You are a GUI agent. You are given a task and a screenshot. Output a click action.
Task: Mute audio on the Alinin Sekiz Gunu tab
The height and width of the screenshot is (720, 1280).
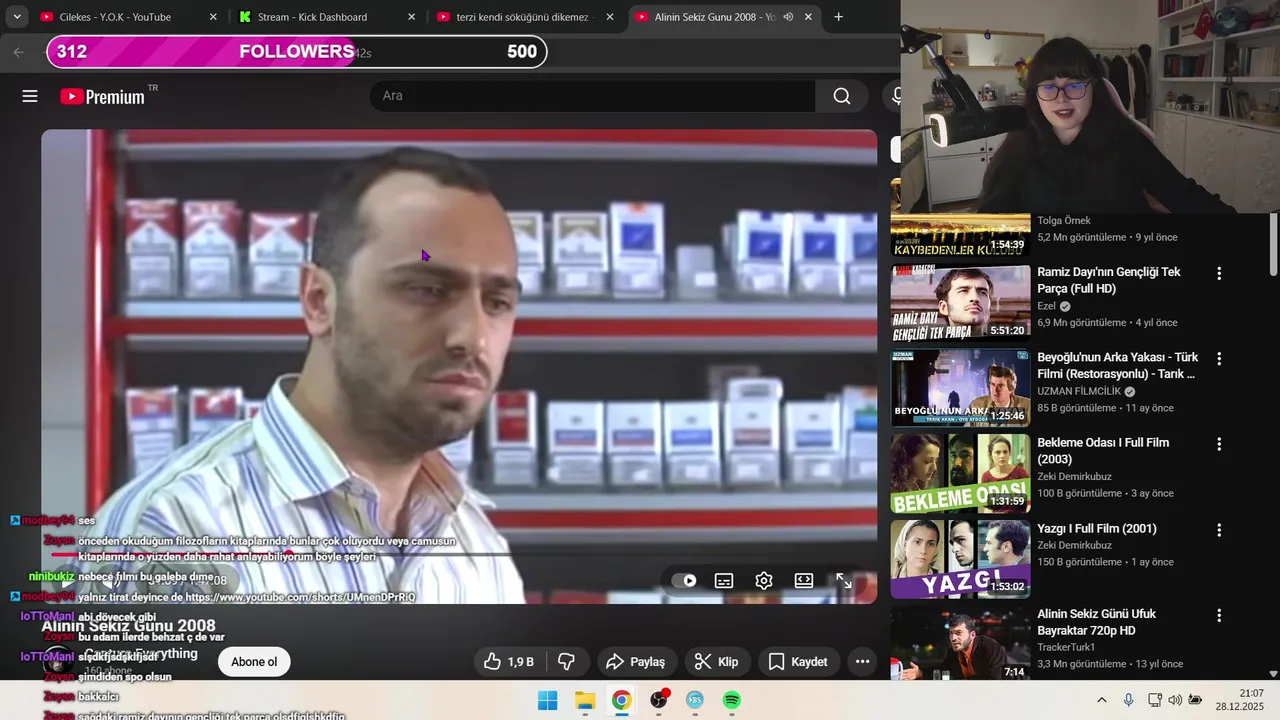point(788,17)
